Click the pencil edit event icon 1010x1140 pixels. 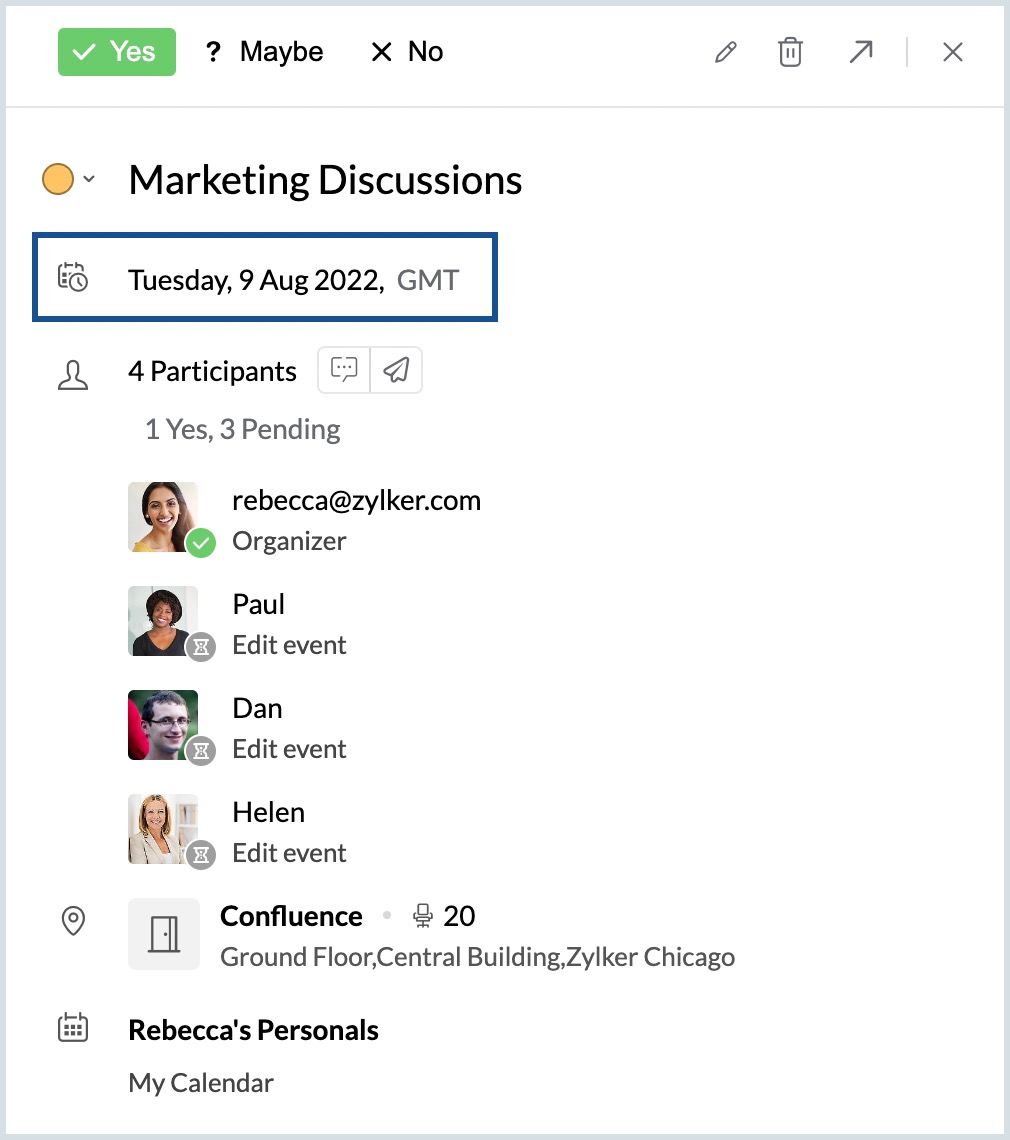tap(726, 53)
